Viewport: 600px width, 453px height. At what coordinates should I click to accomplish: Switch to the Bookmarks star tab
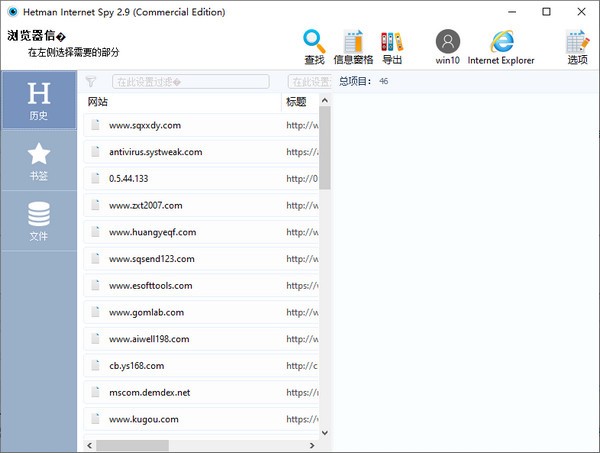pyautogui.click(x=38, y=160)
